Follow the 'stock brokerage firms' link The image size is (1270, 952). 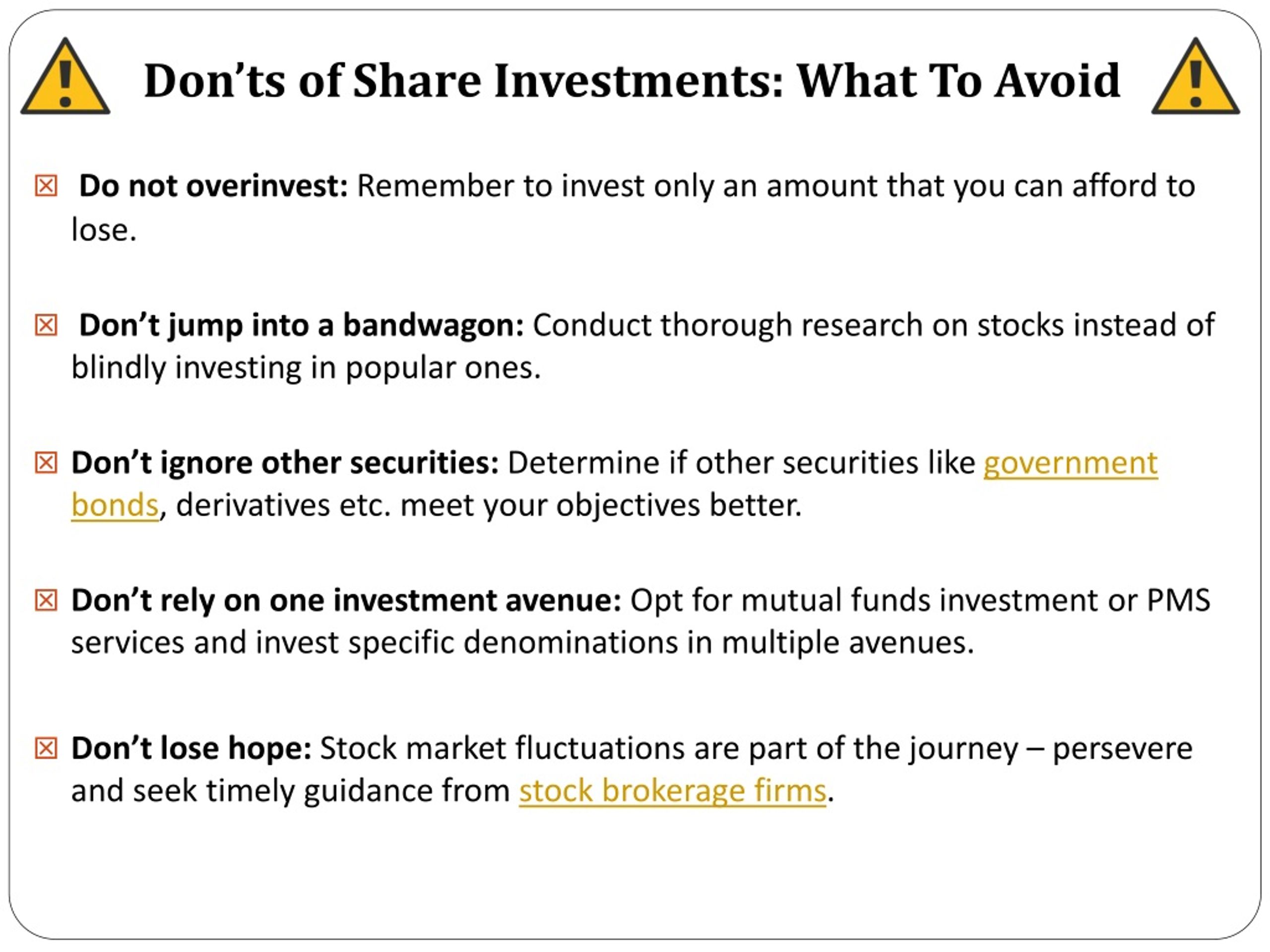672,791
